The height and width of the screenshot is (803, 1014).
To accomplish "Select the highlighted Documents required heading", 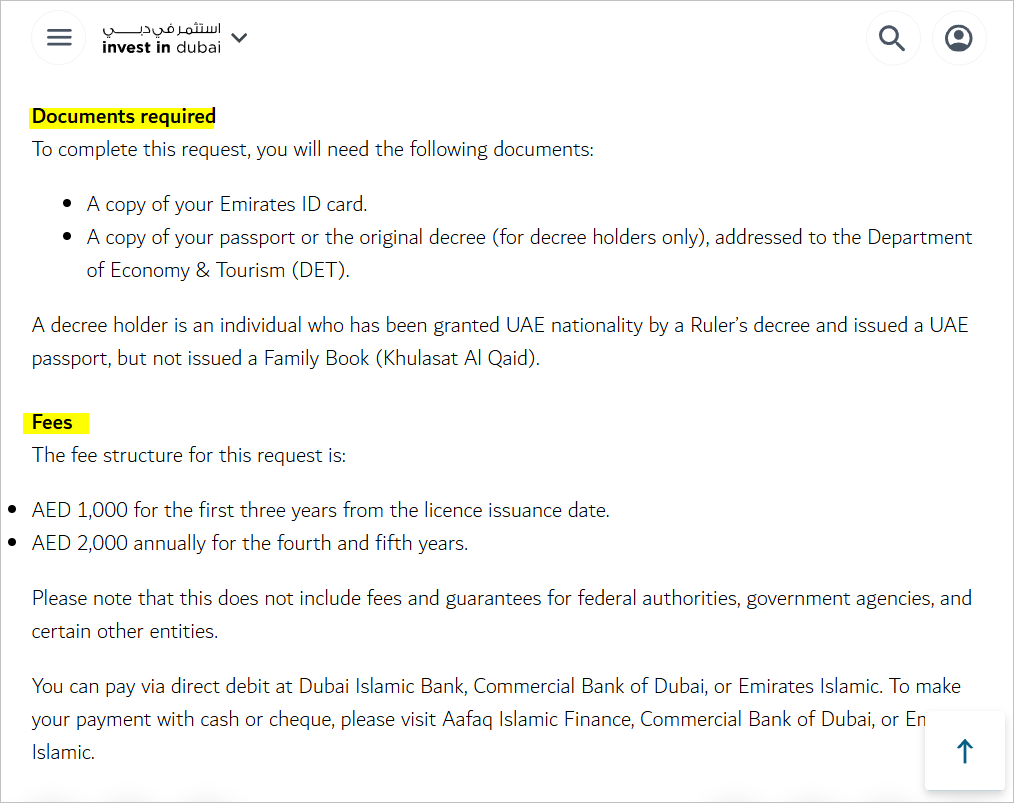I will point(124,116).
